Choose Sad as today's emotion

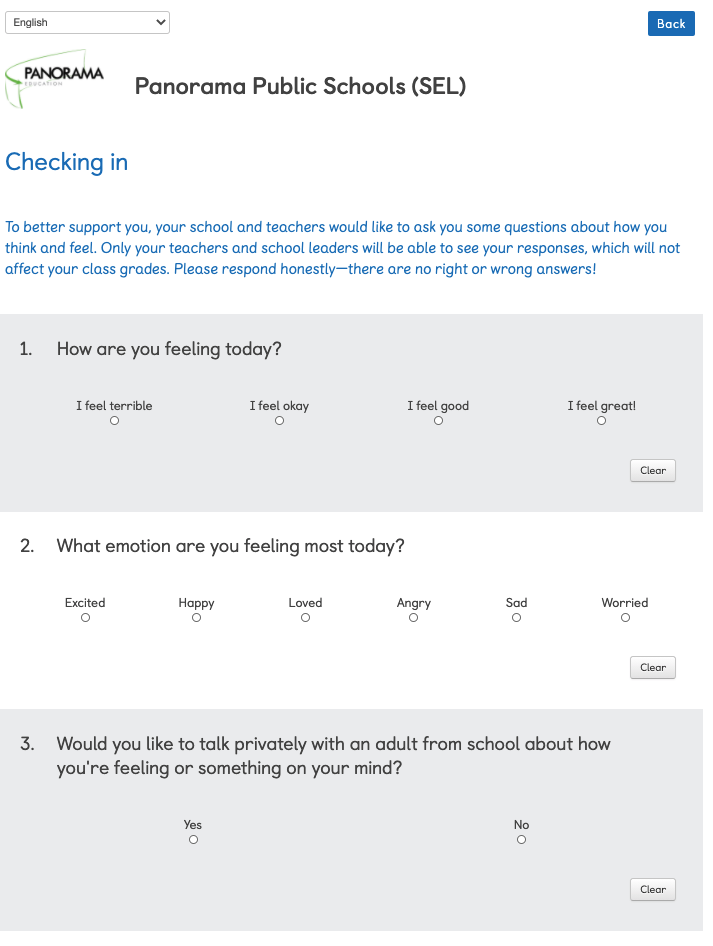pos(516,617)
